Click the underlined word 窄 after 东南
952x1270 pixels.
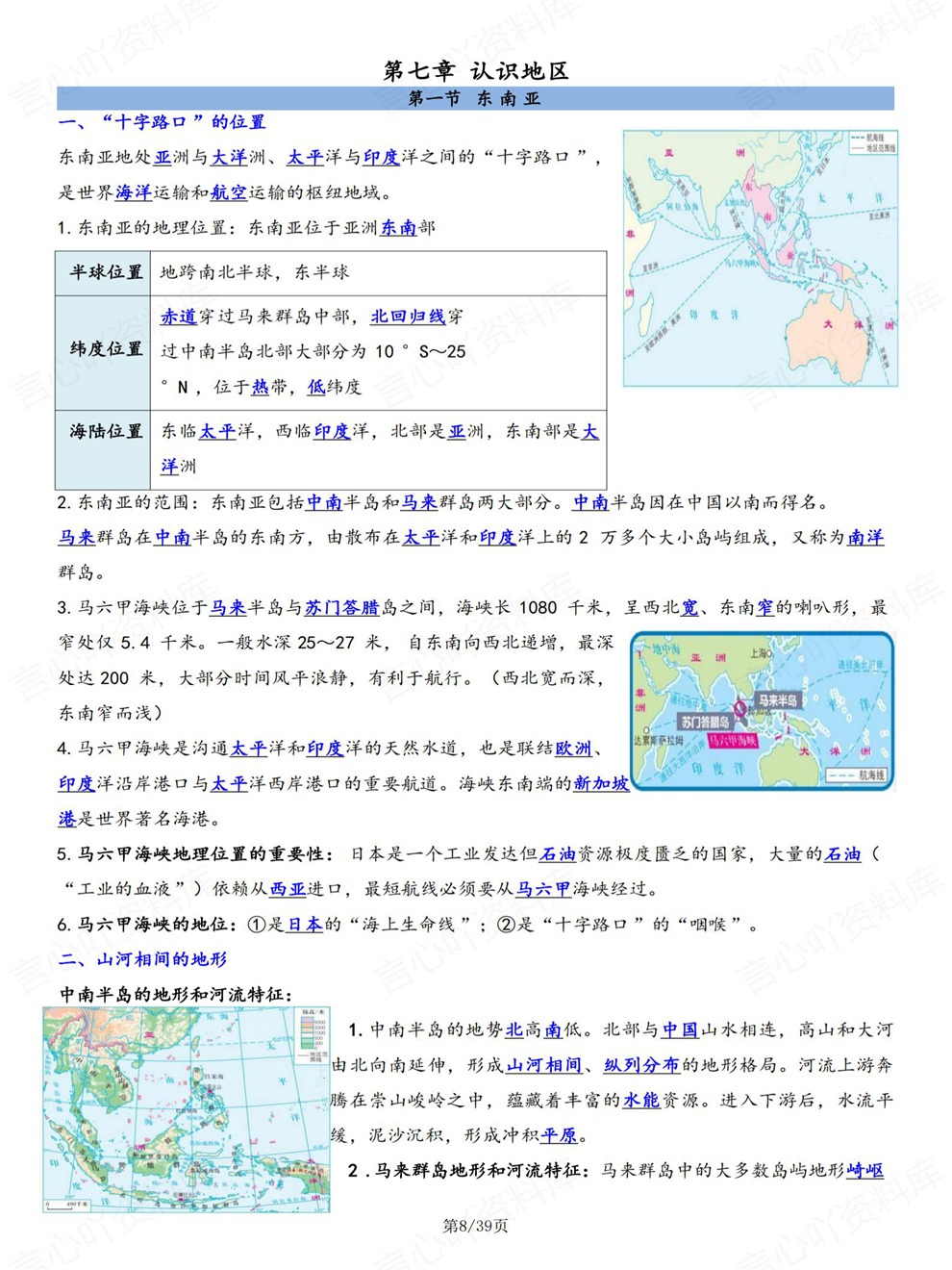pos(765,608)
